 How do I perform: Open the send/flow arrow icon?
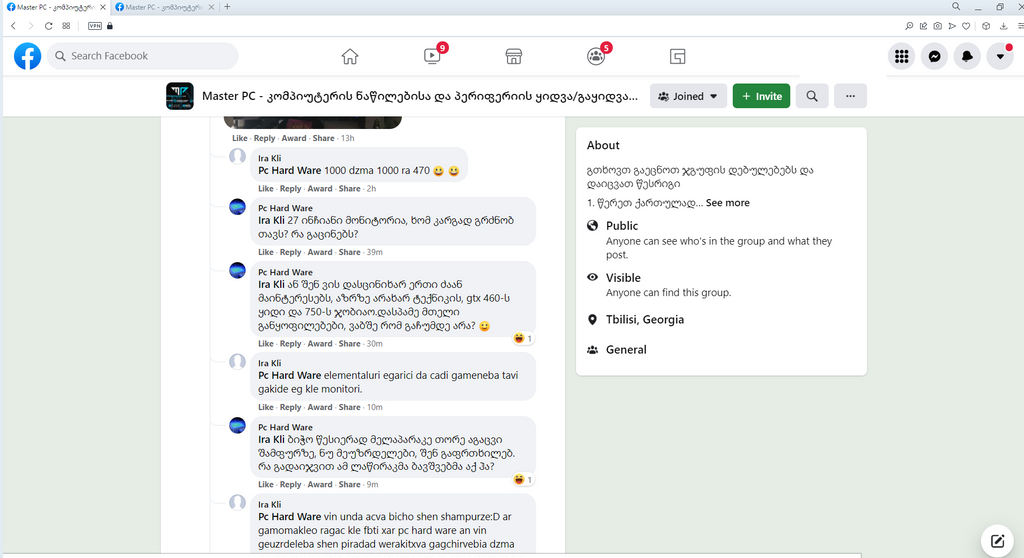(x=952, y=26)
